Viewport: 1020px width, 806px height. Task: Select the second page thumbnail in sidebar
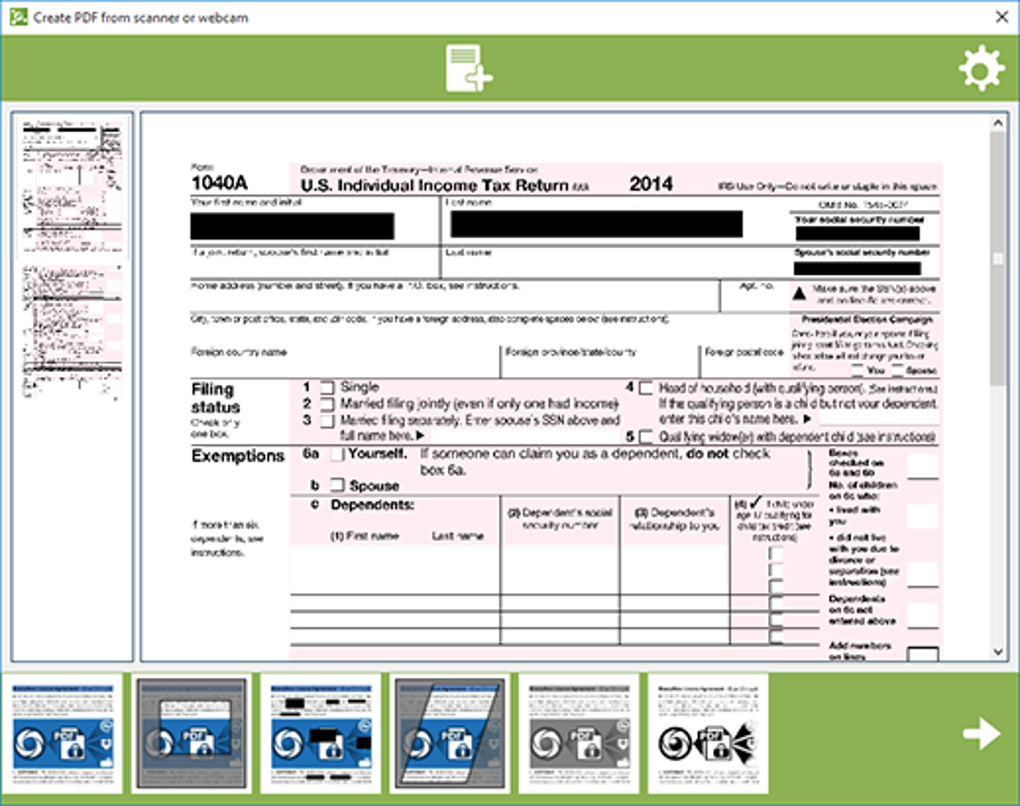tap(72, 332)
